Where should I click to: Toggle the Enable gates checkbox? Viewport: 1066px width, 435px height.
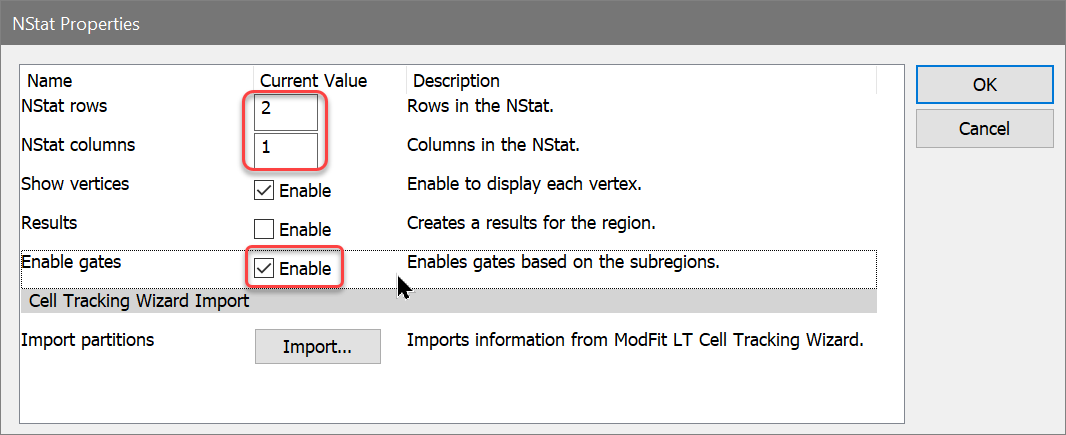[265, 268]
